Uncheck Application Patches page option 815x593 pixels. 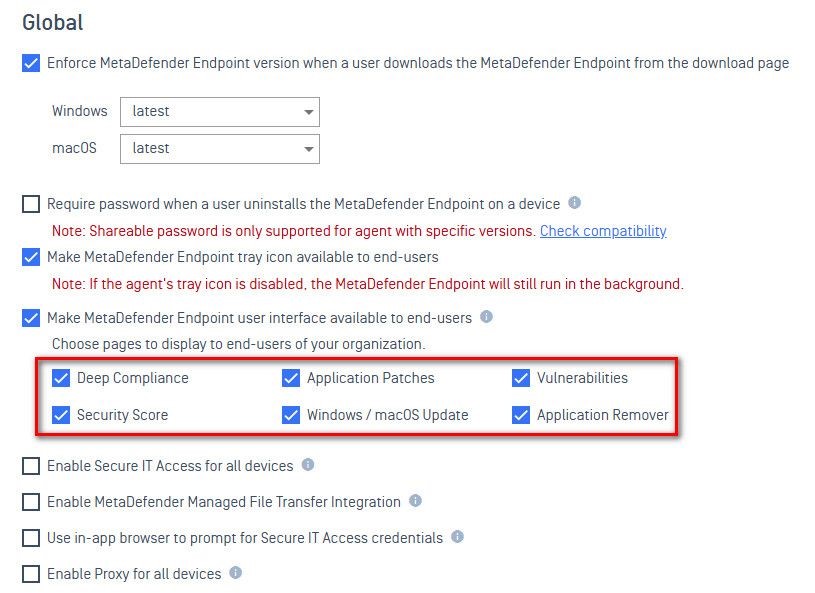click(x=291, y=378)
